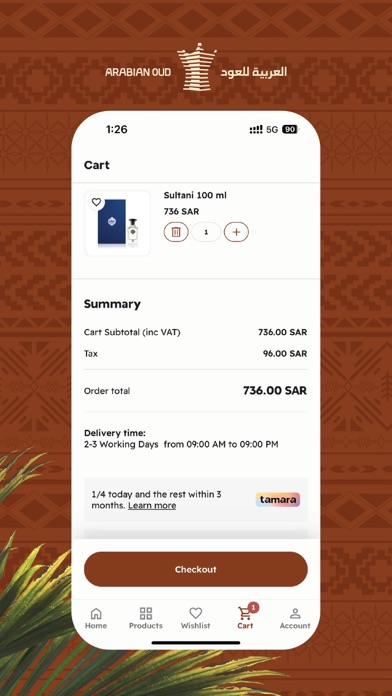The width and height of the screenshot is (392, 696).
Task: Click the Arabic brand name text
Action: point(254,71)
